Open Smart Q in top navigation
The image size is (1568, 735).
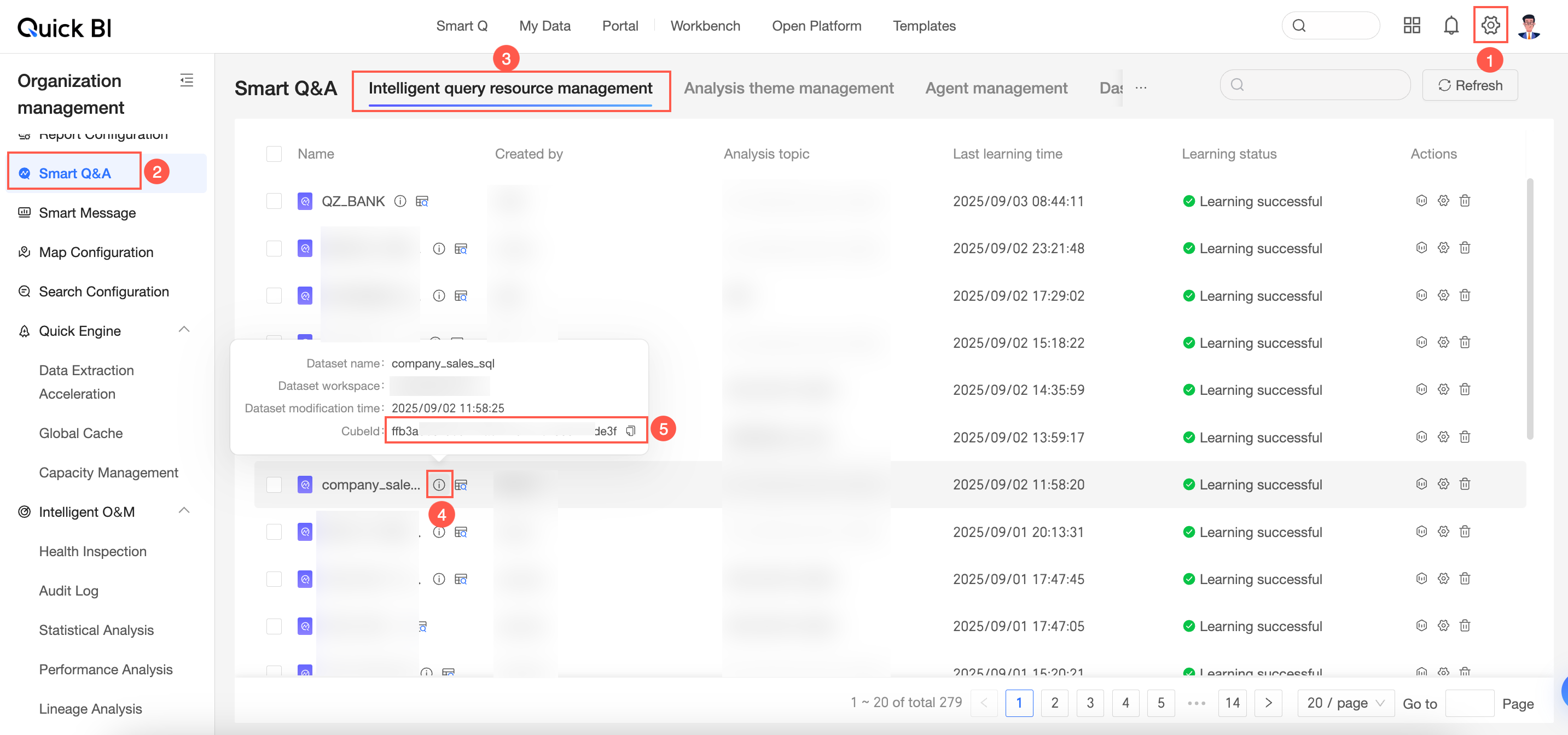tap(461, 26)
